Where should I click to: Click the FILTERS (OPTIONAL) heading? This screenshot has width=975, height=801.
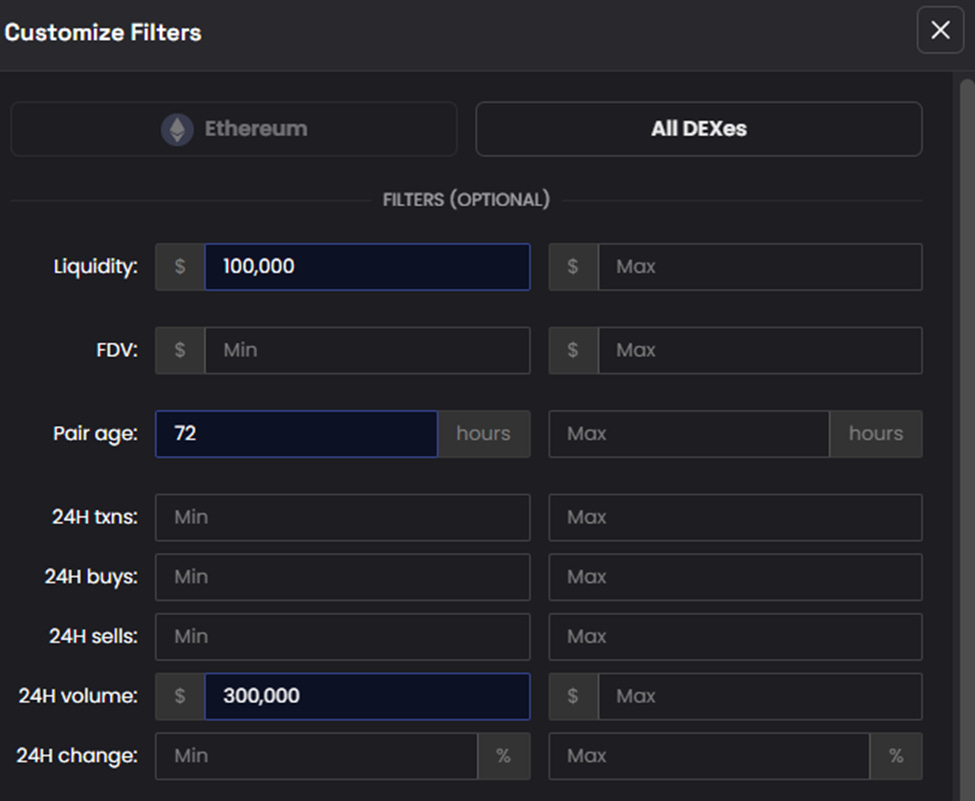(x=466, y=200)
